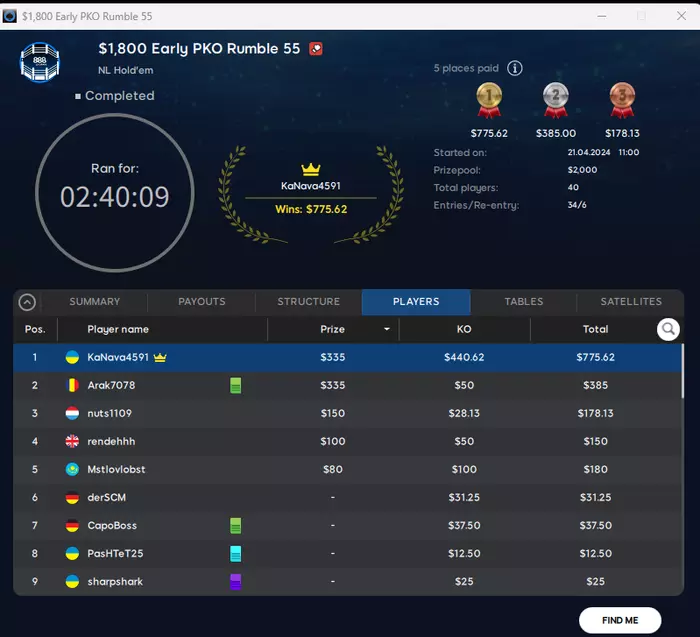Select player name sharpshark

pos(115,582)
